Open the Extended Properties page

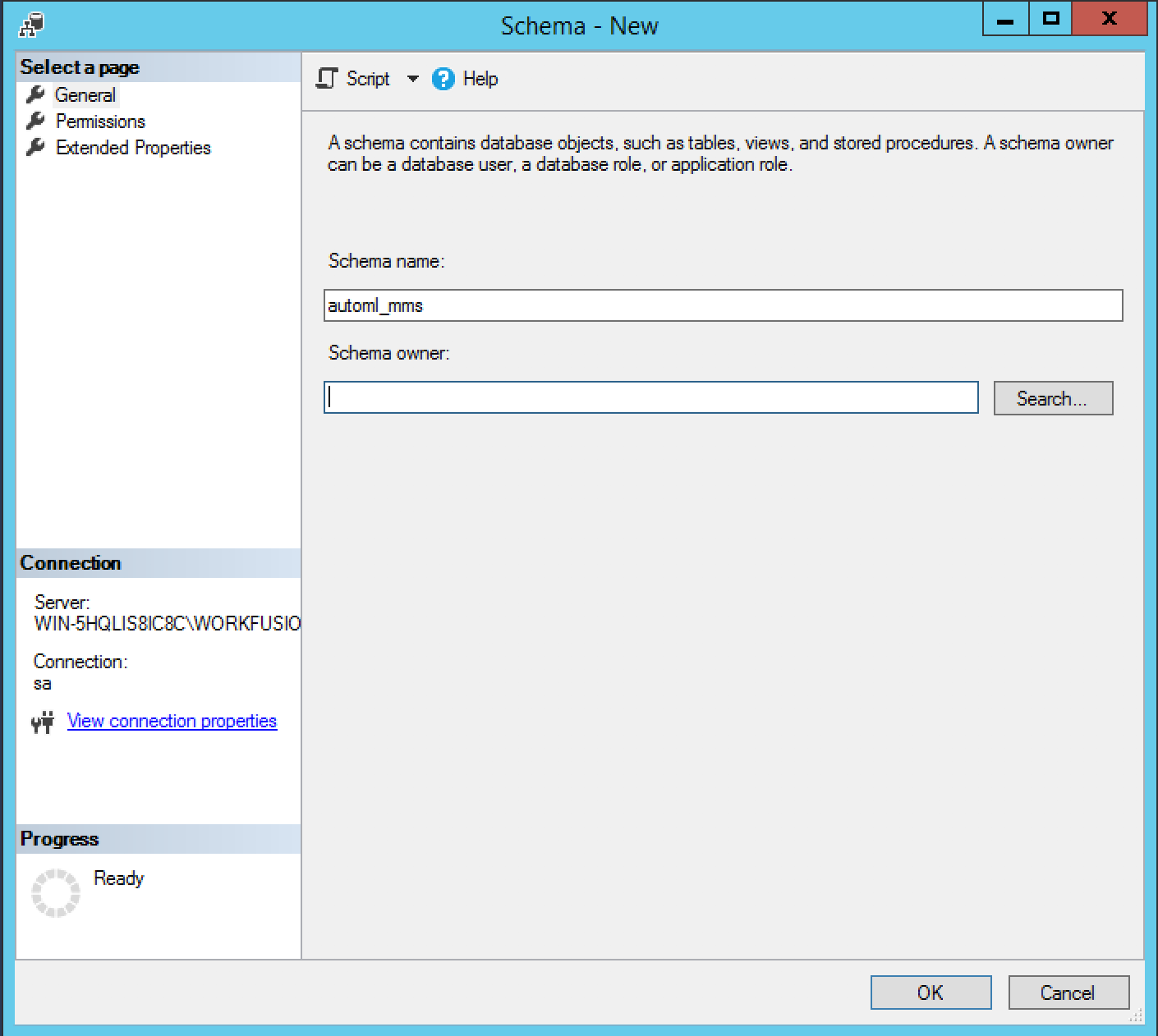133,148
